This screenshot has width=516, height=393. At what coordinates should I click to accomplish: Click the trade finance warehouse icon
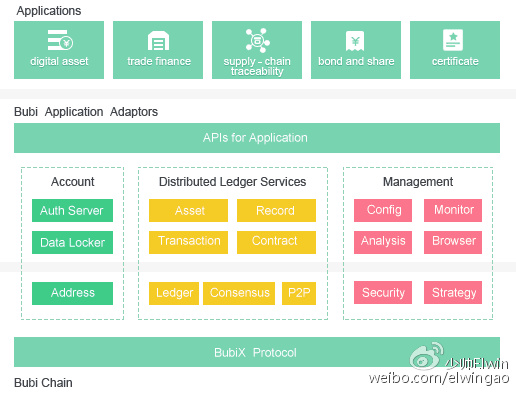[x=158, y=40]
